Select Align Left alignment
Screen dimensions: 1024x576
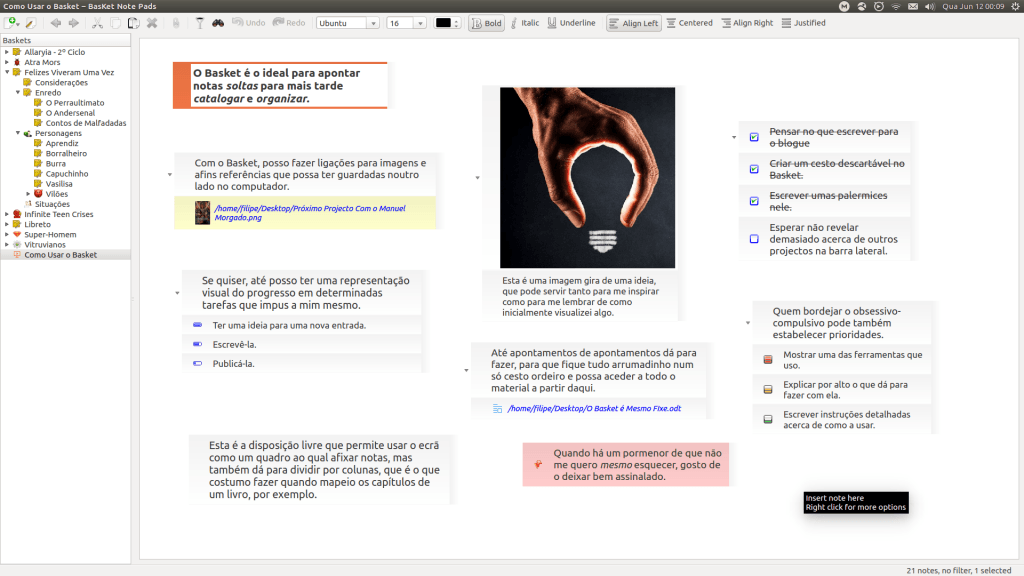[x=633, y=23]
